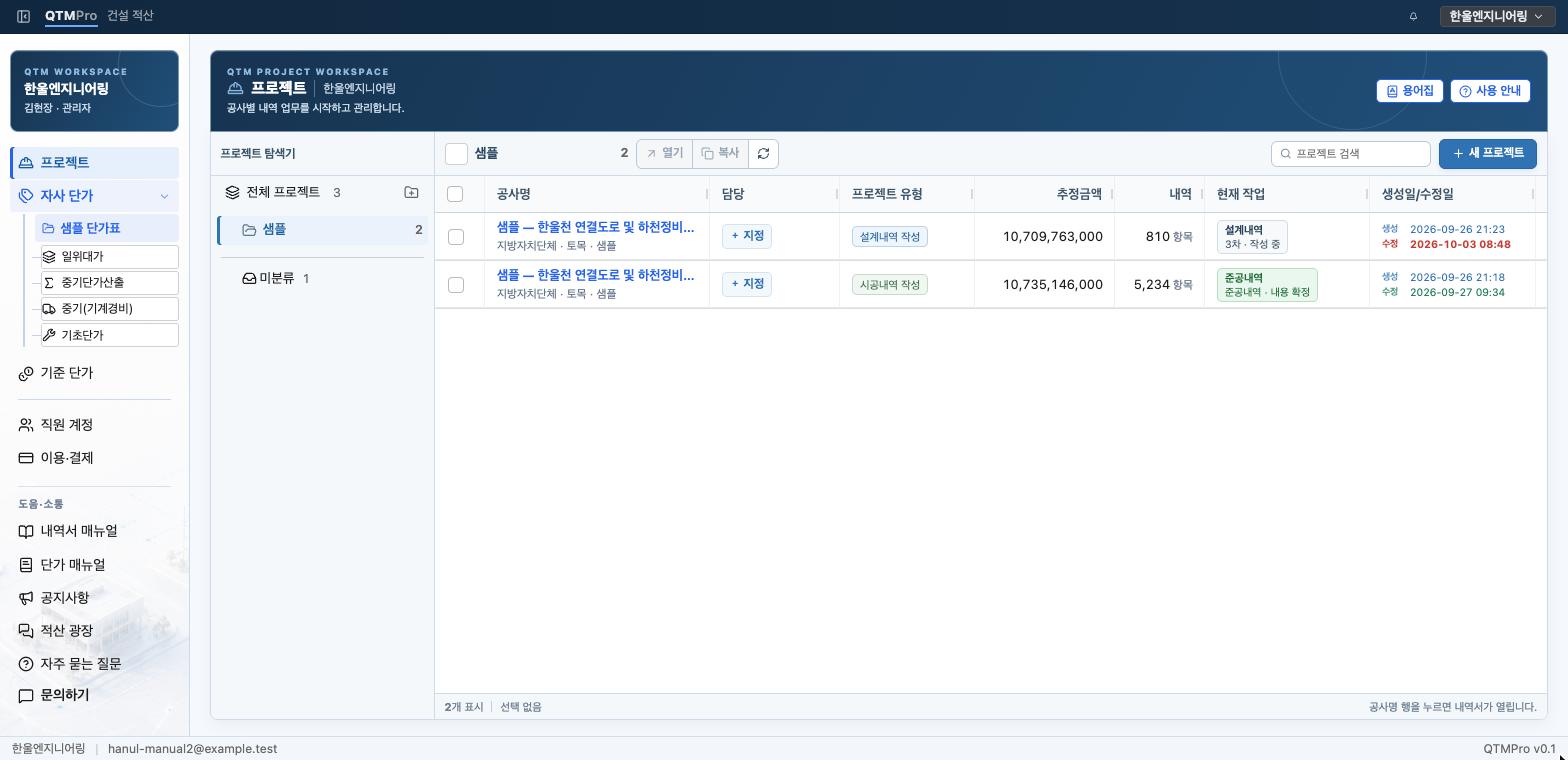Open 기준 단가 page

pyautogui.click(x=94, y=373)
